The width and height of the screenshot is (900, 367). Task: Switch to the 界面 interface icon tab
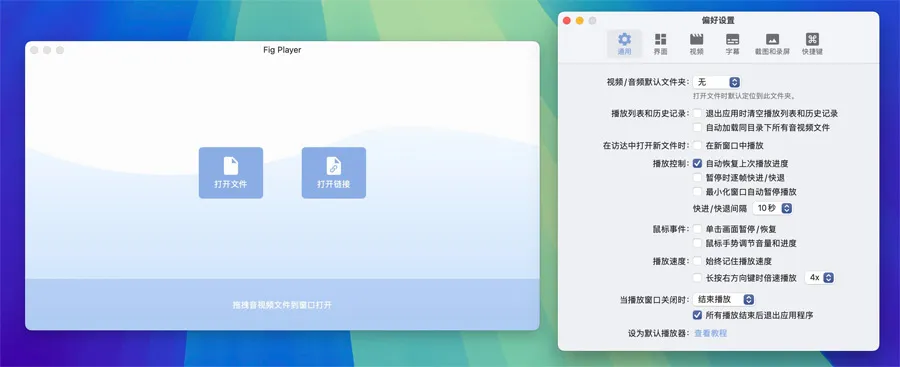click(661, 44)
